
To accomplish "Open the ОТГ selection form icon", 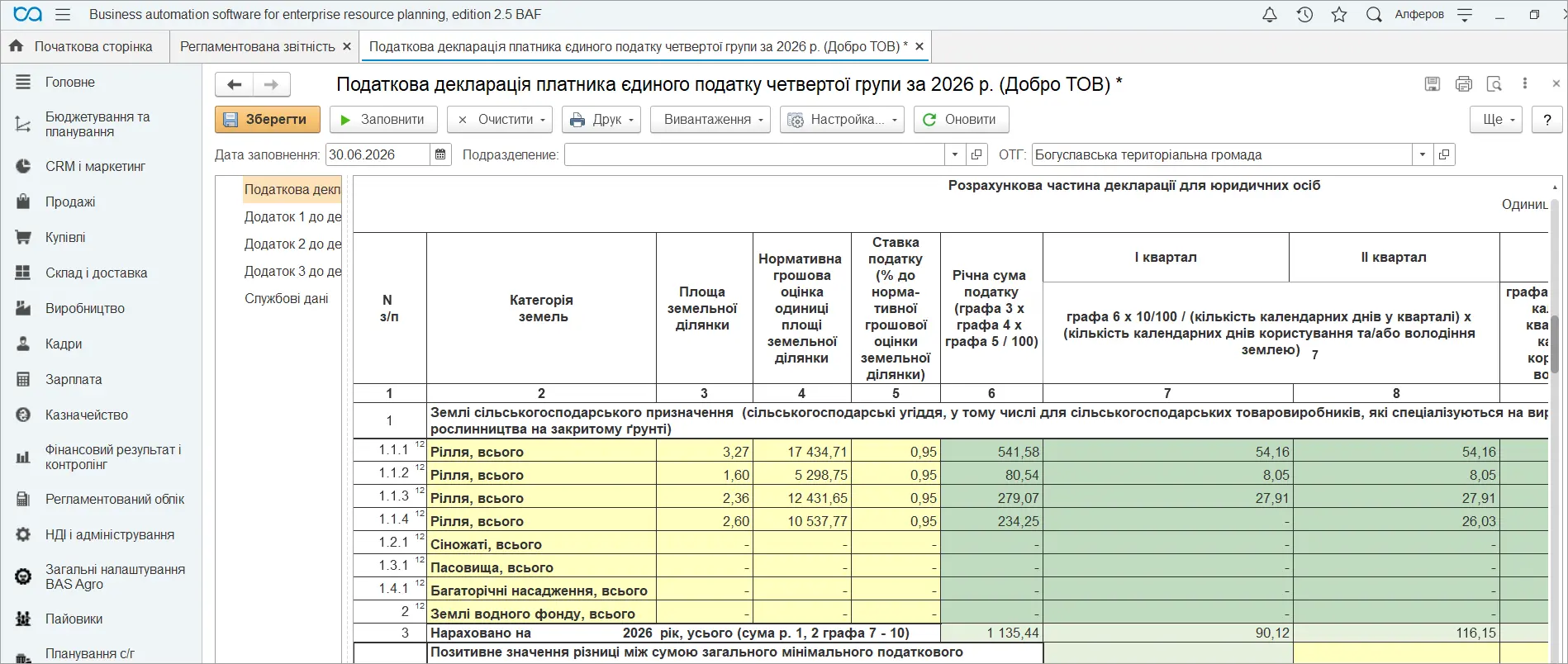I will click(x=1444, y=154).
